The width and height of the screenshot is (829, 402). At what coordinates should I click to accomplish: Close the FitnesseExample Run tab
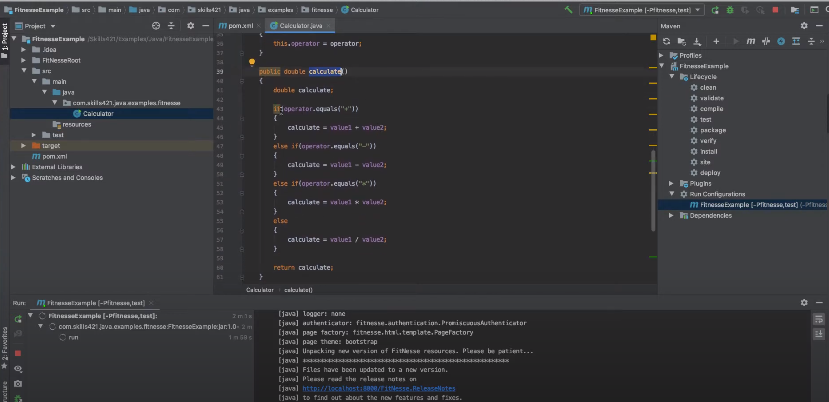(151, 303)
